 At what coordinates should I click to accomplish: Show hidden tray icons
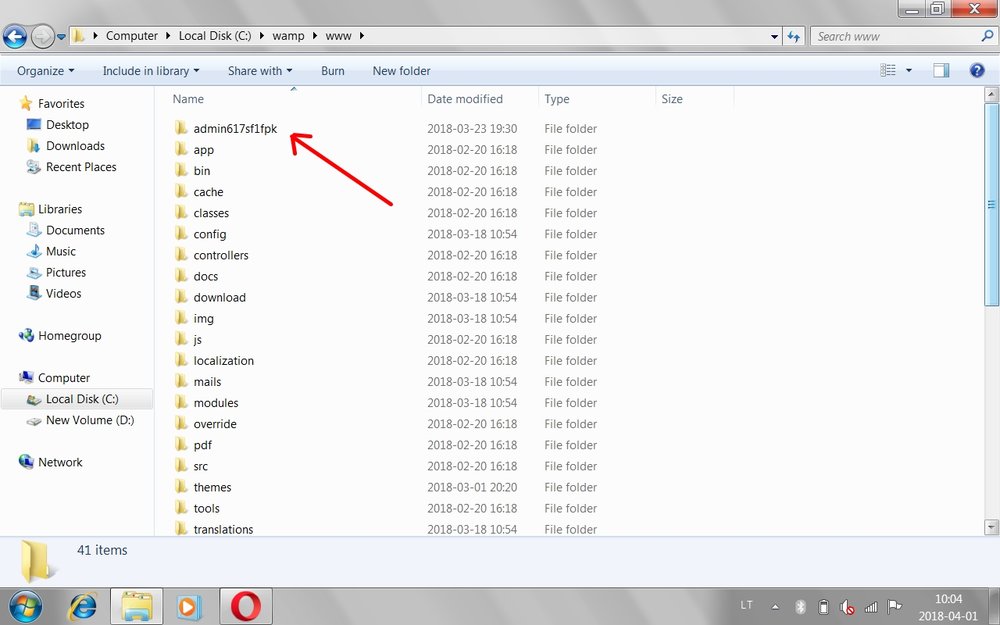pos(775,606)
